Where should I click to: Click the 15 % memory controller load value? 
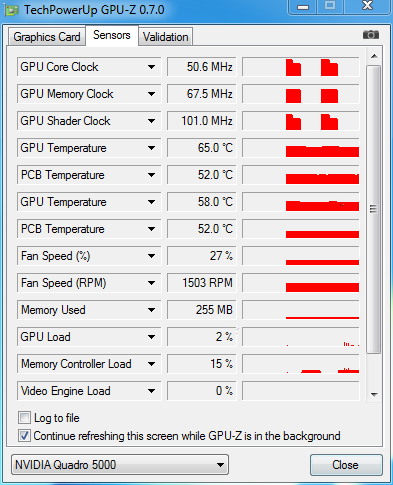(202, 364)
